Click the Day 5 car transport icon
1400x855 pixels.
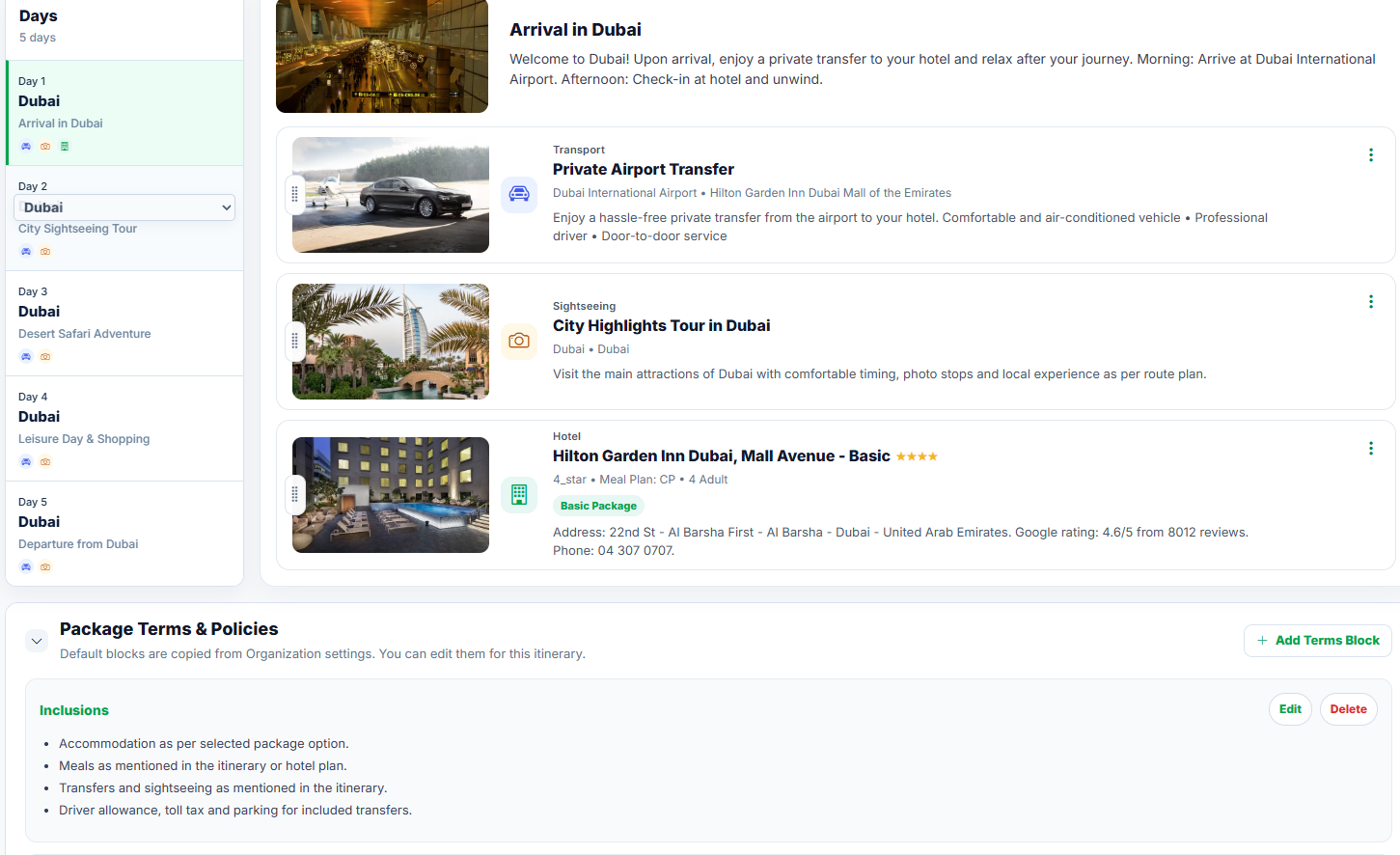(26, 567)
